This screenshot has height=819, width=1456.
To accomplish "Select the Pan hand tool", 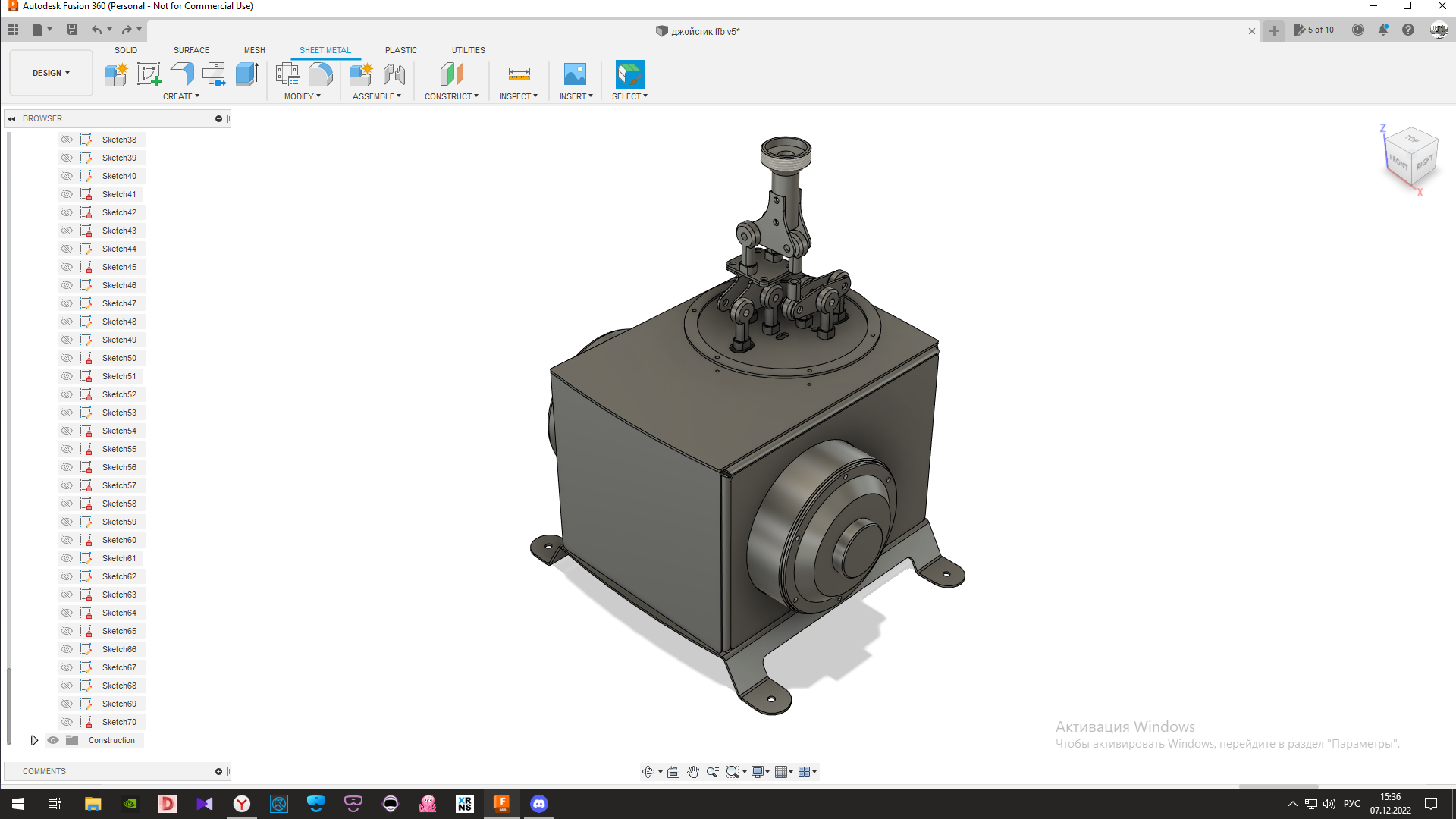I will pos(693,772).
